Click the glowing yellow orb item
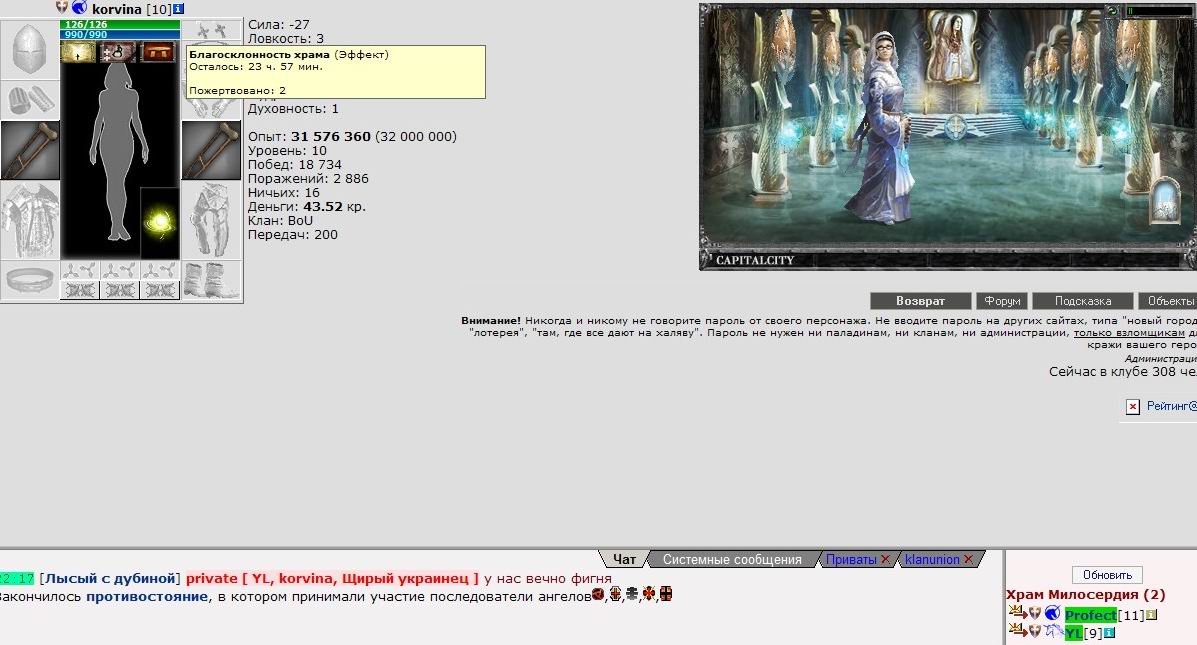This screenshot has width=1197, height=645. (160, 224)
